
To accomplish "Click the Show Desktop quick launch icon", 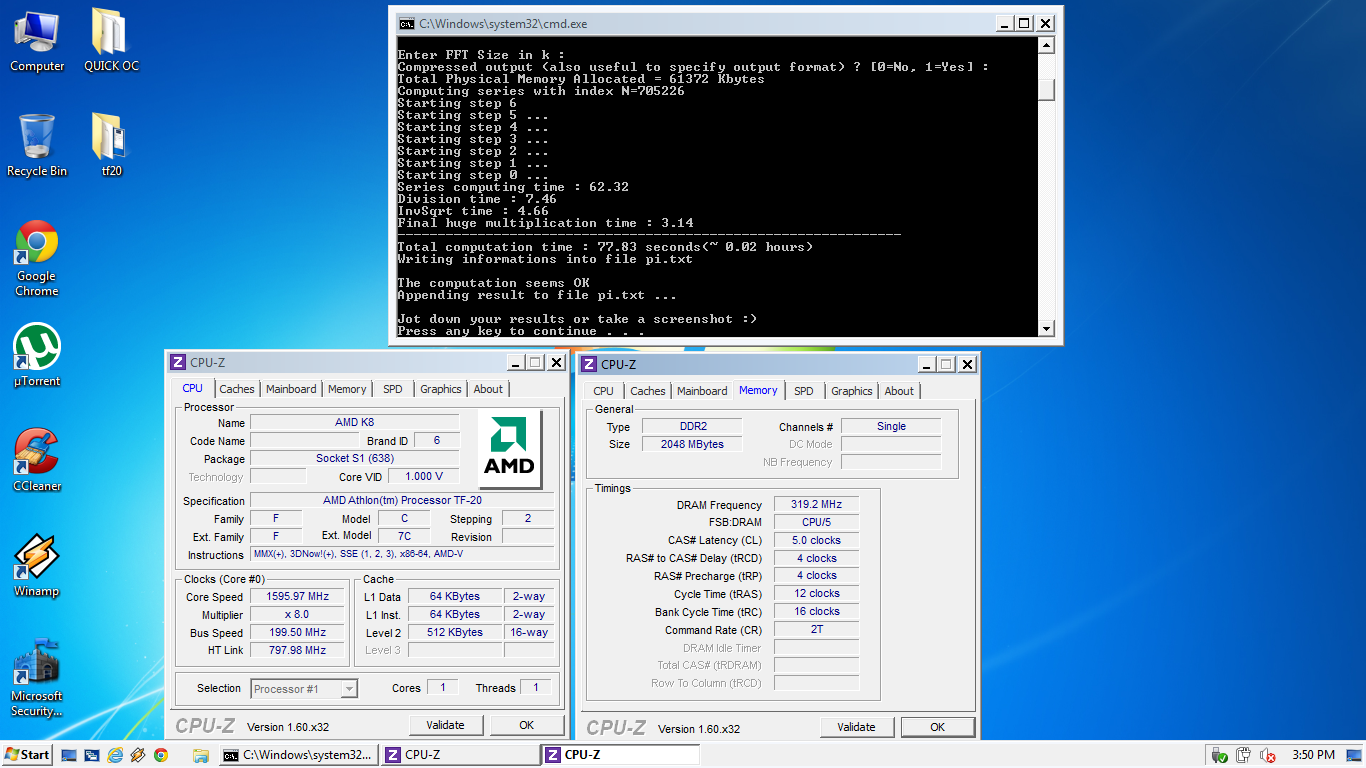I will click(x=69, y=755).
